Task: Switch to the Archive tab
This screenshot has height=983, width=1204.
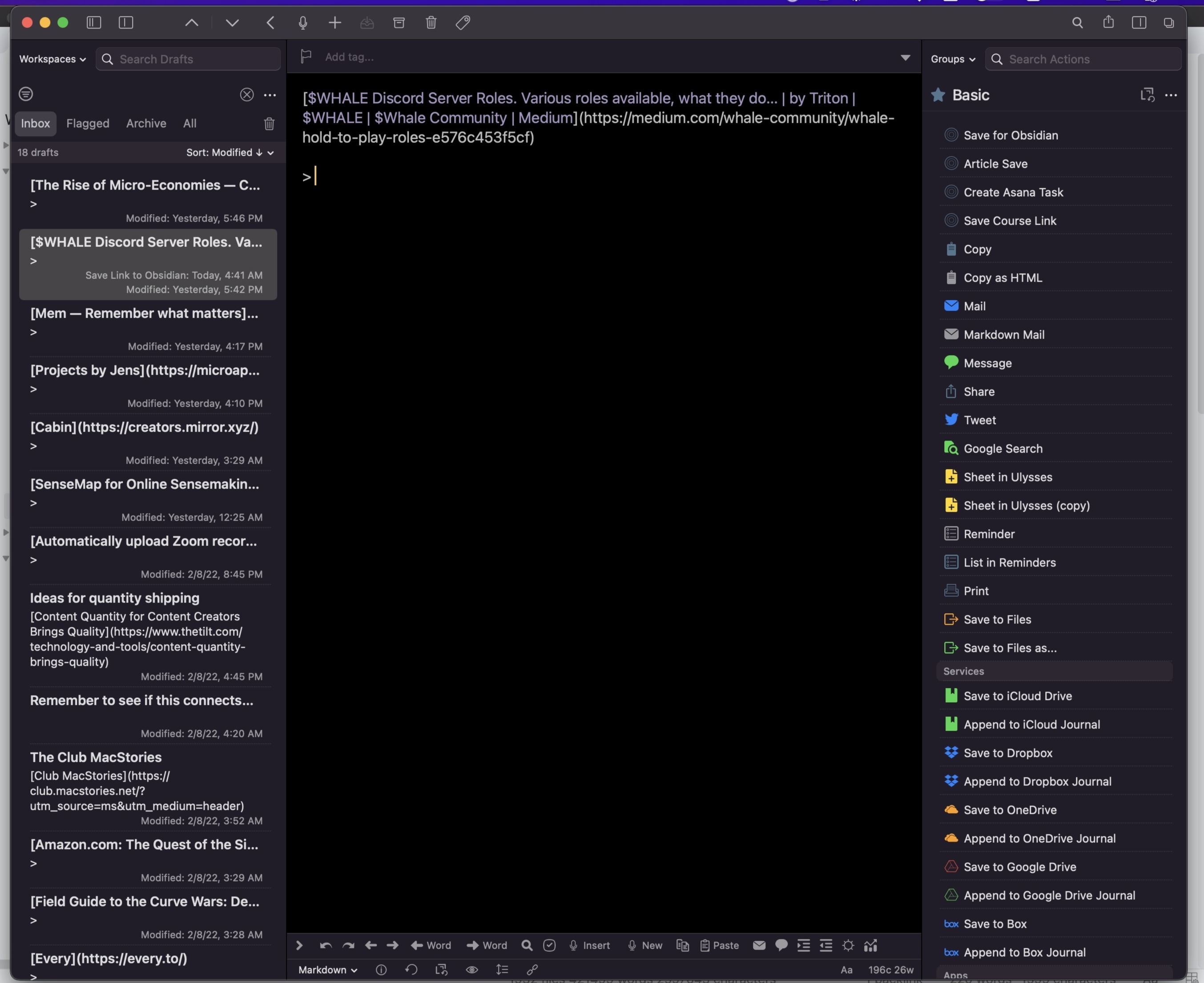Action: point(146,123)
